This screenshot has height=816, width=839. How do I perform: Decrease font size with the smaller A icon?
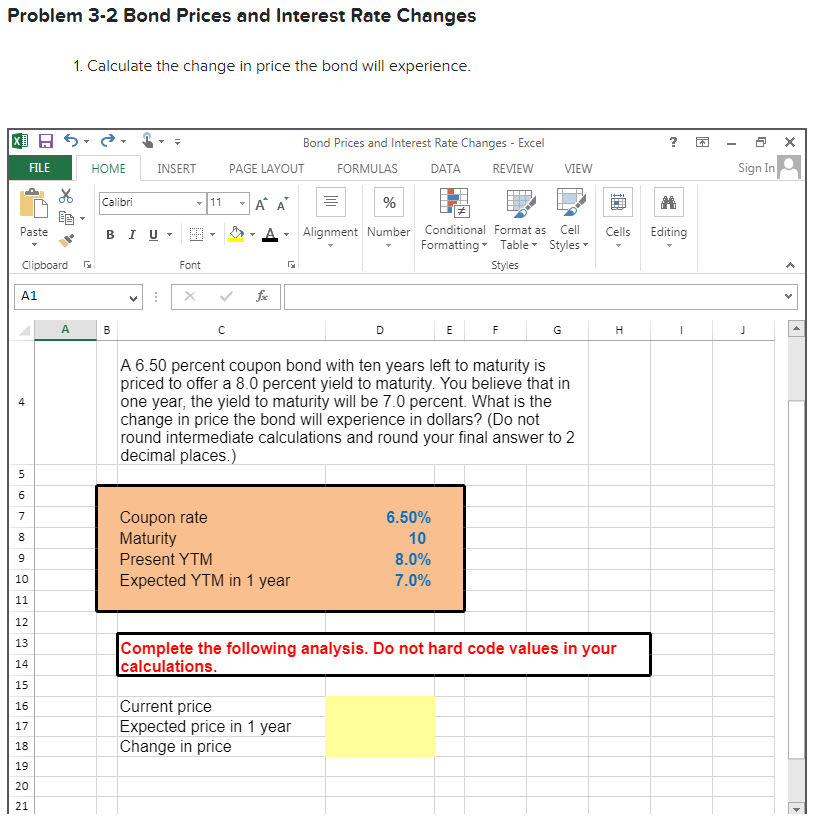282,204
